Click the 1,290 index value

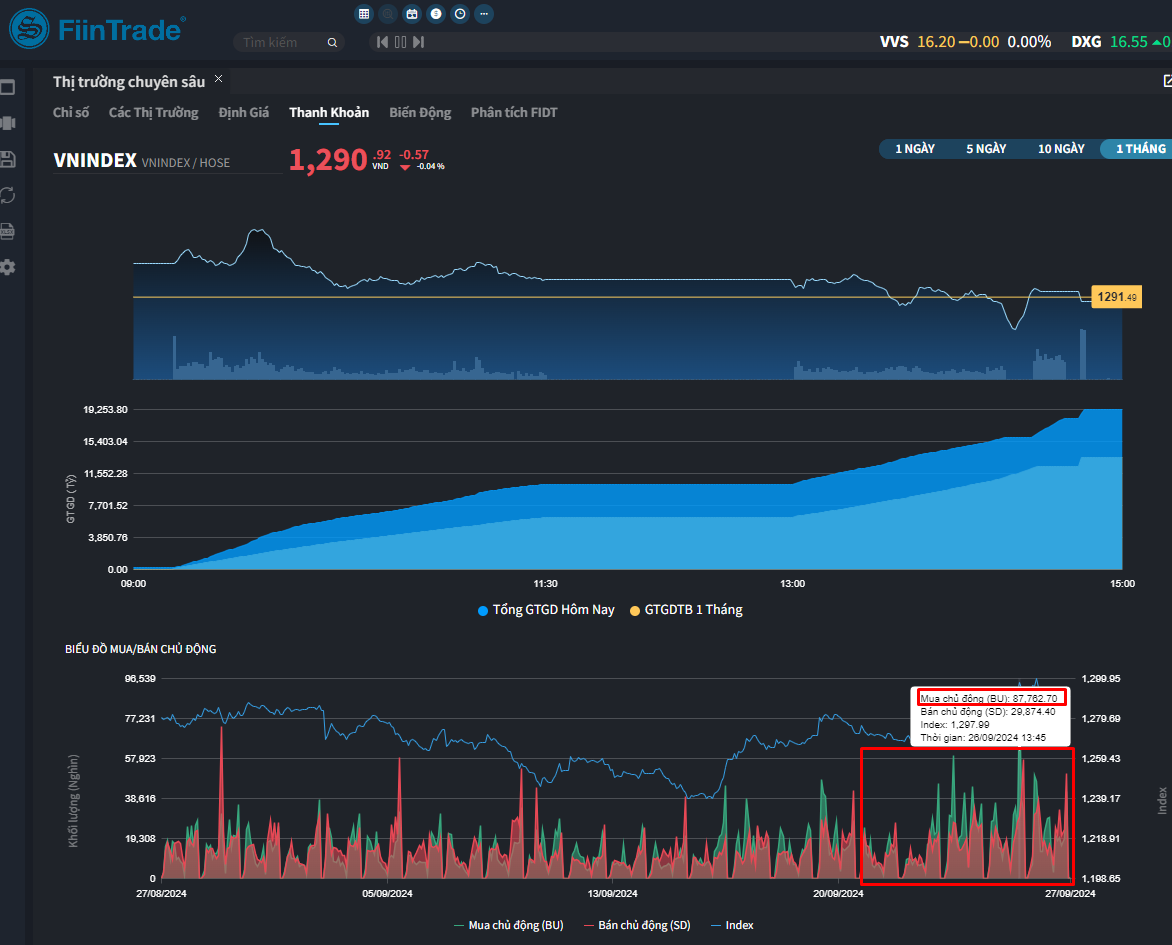[328, 160]
